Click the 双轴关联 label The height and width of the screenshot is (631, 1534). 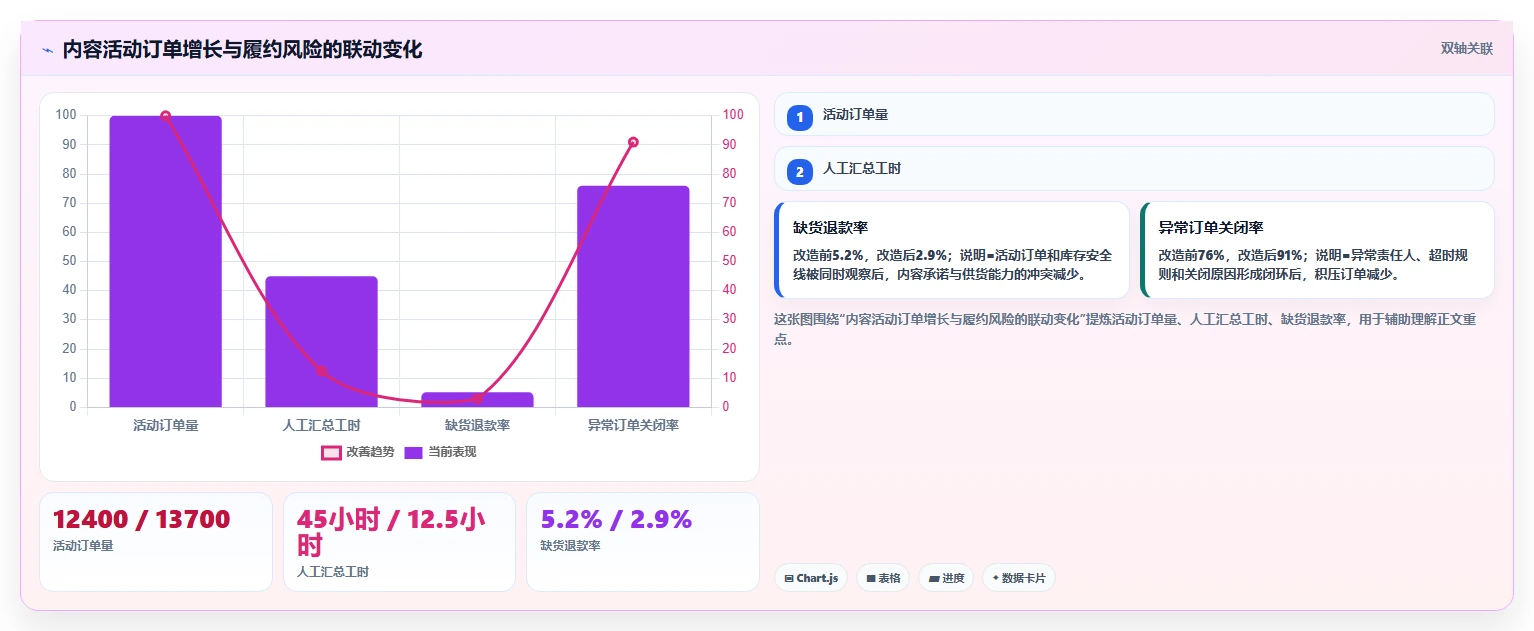tap(1466, 49)
